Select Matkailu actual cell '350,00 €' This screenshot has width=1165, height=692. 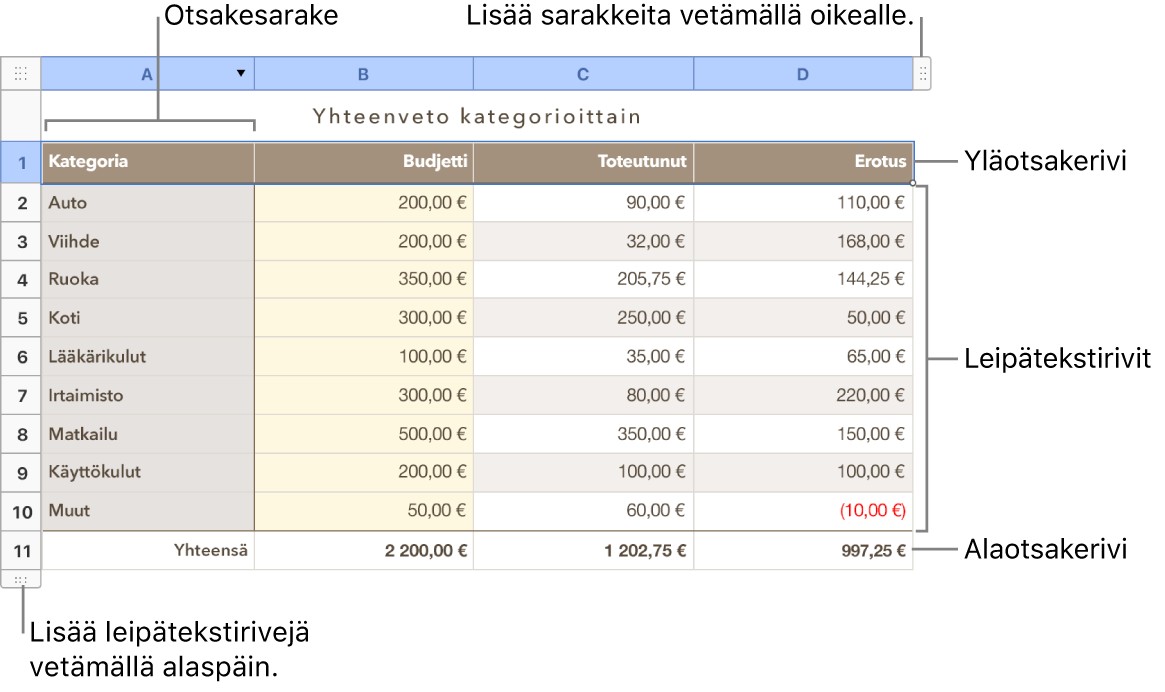click(x=583, y=434)
